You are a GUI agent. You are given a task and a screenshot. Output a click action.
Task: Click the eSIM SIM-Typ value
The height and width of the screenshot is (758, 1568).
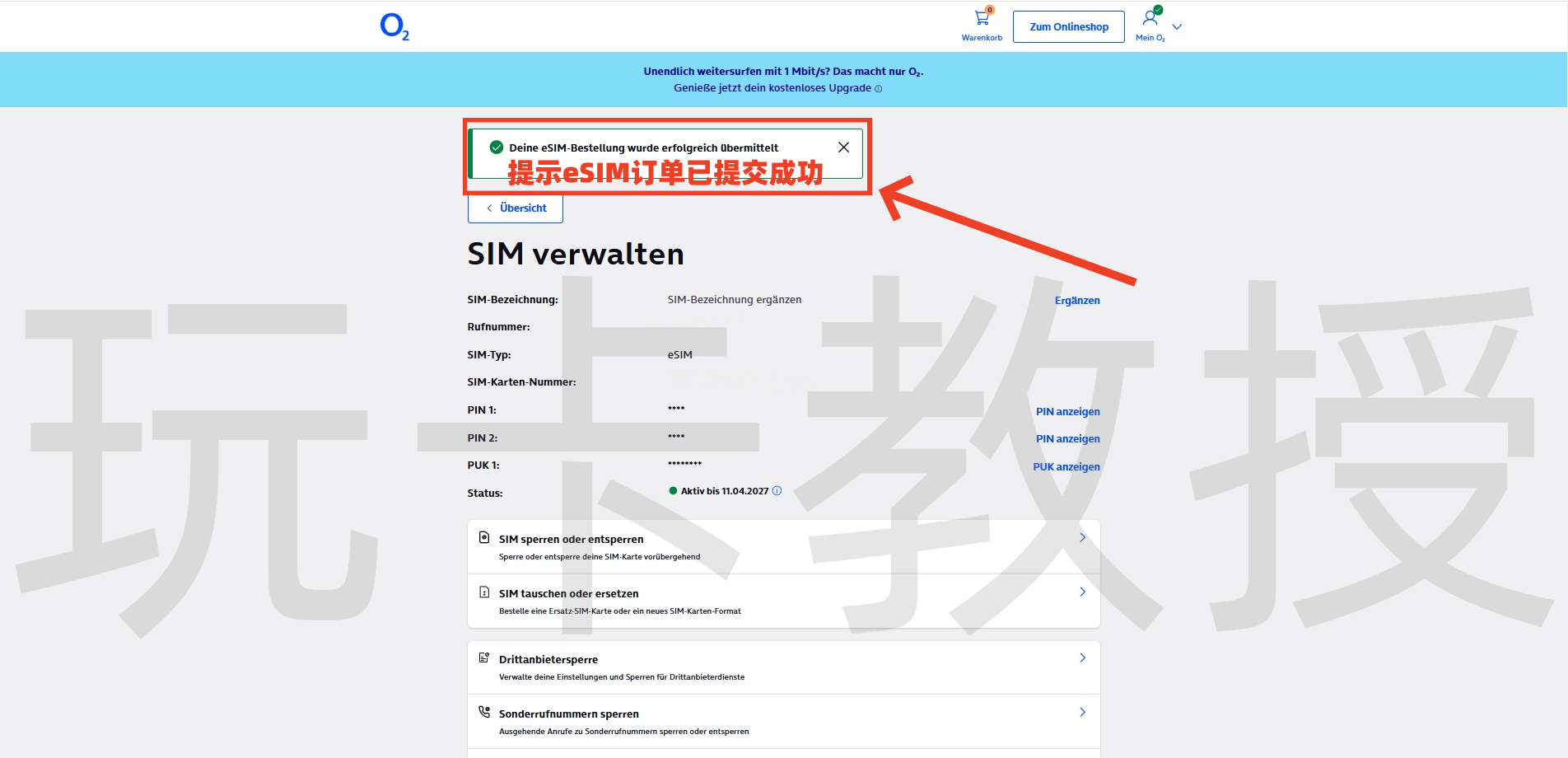(x=680, y=355)
